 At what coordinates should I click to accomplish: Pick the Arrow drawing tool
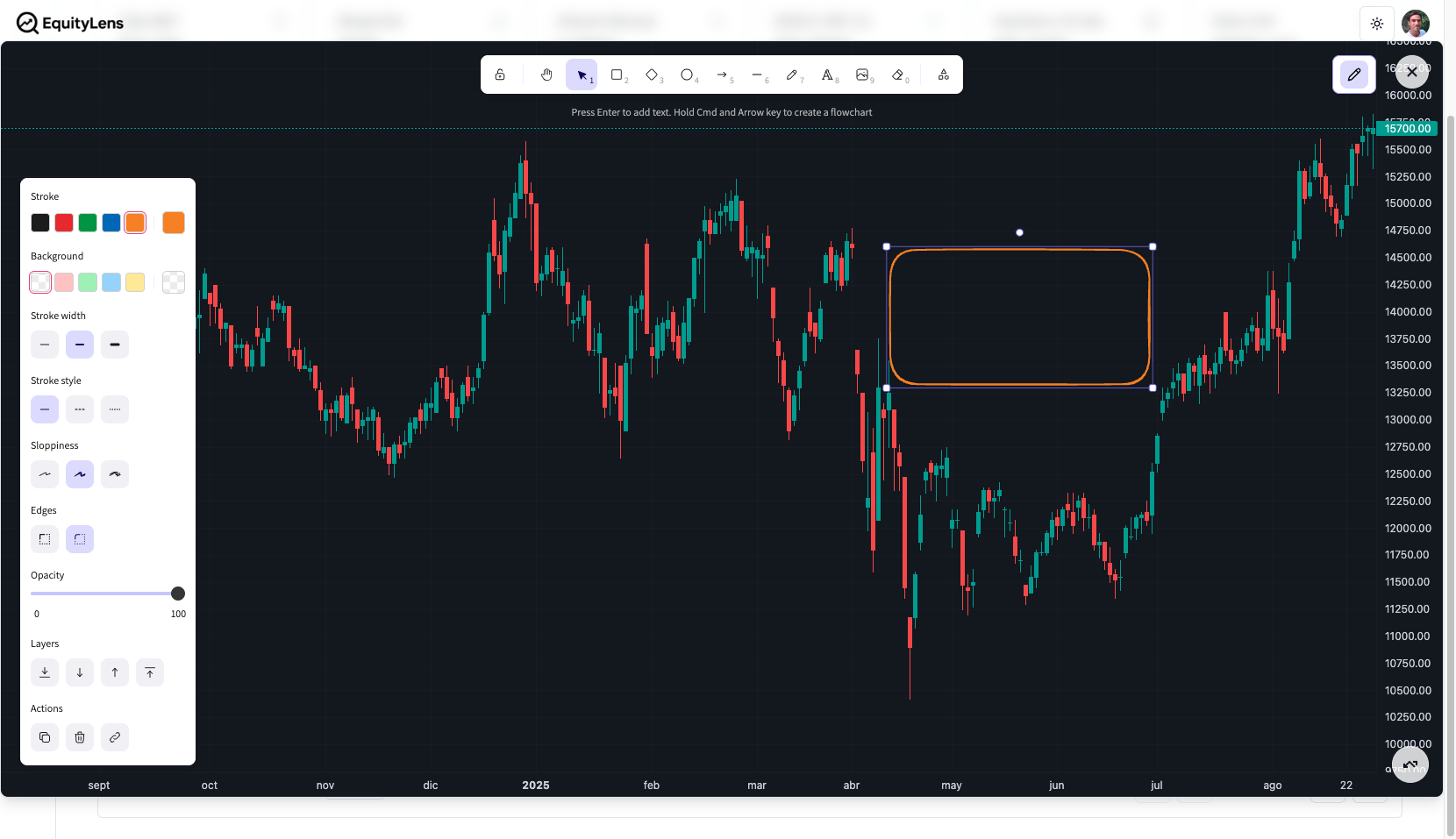pos(722,75)
